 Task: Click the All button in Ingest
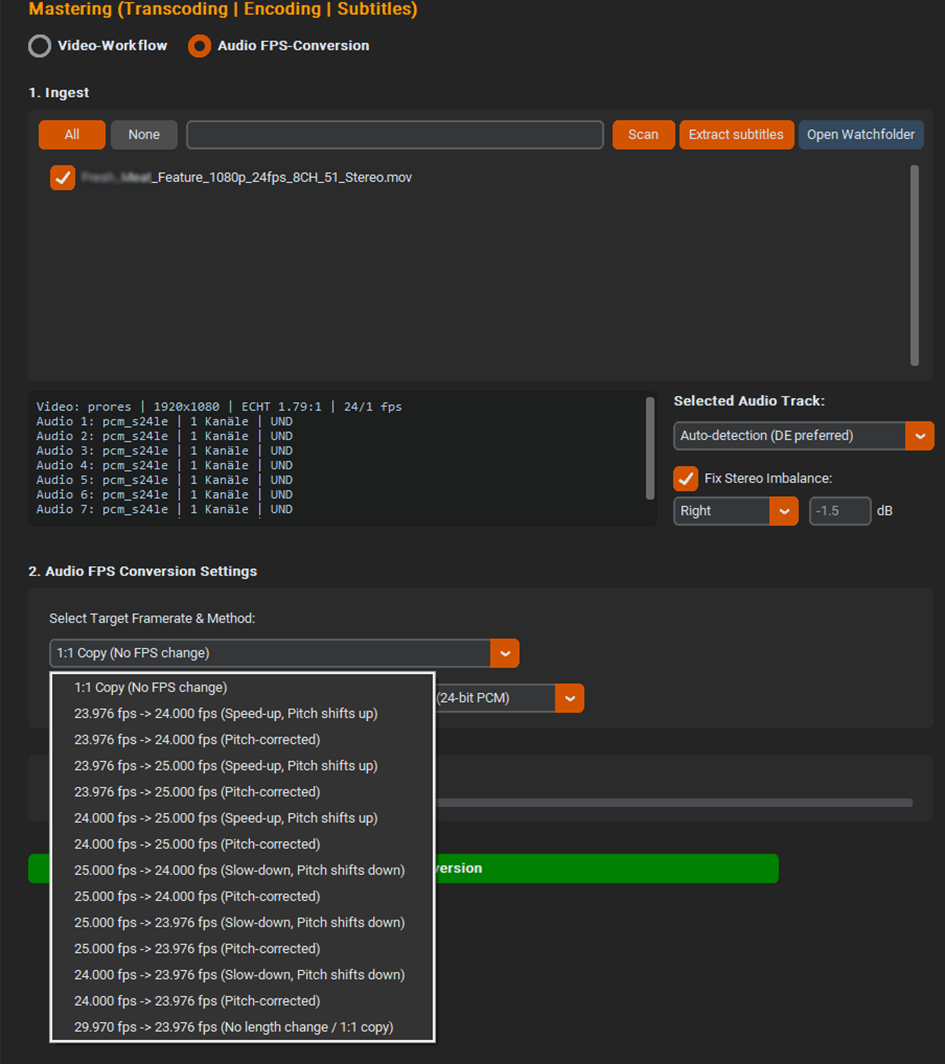[72, 134]
